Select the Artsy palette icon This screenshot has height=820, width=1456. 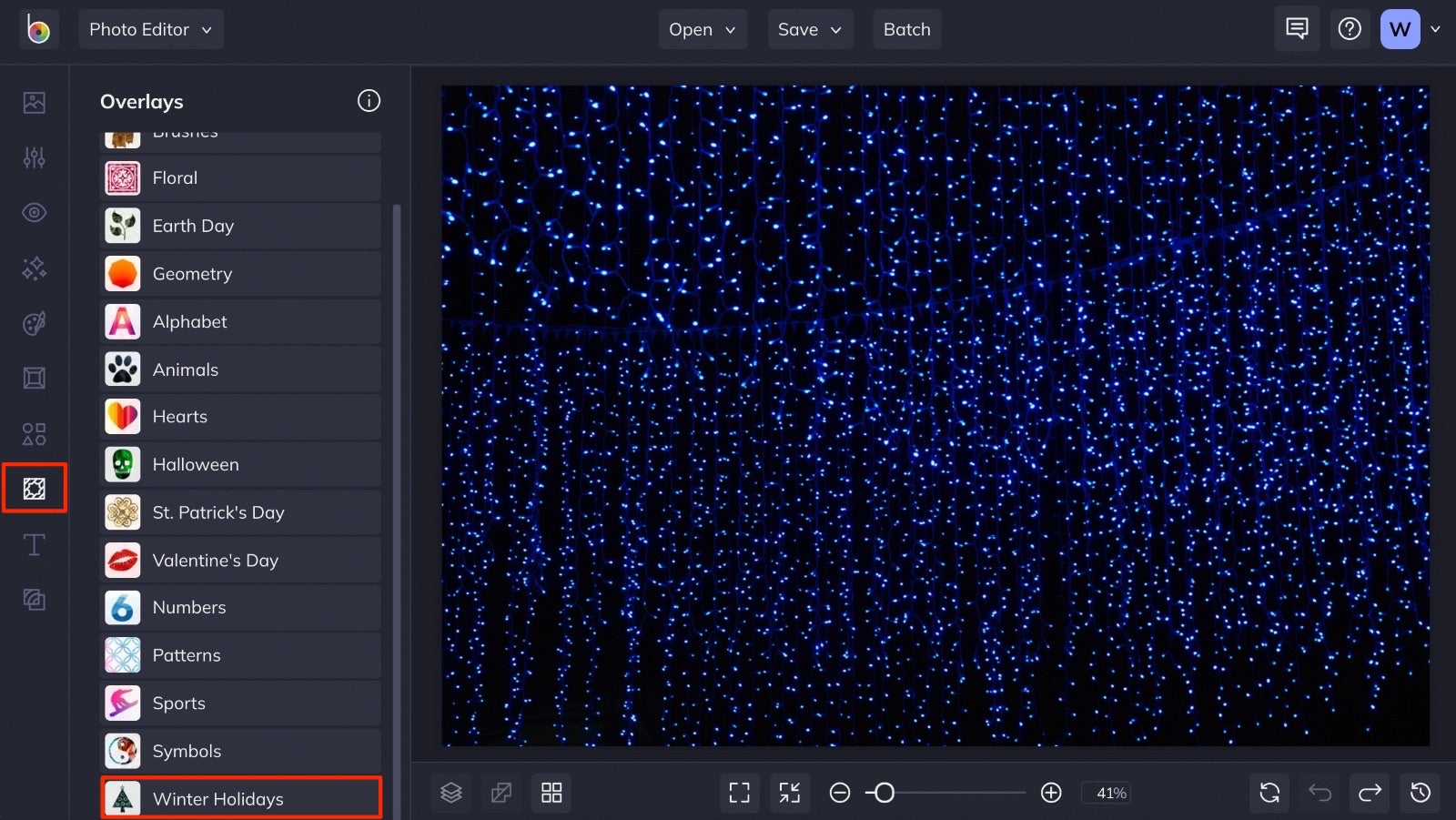coord(34,322)
